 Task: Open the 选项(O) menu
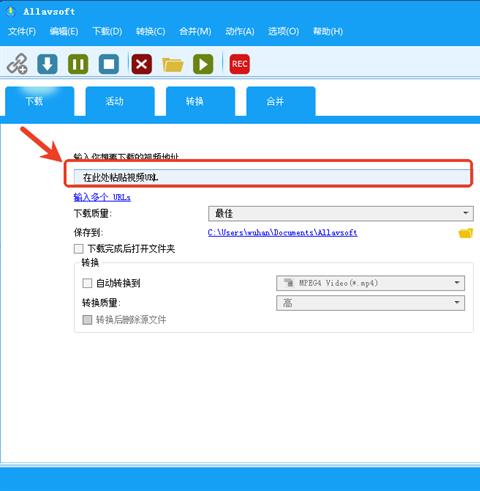[x=283, y=31]
